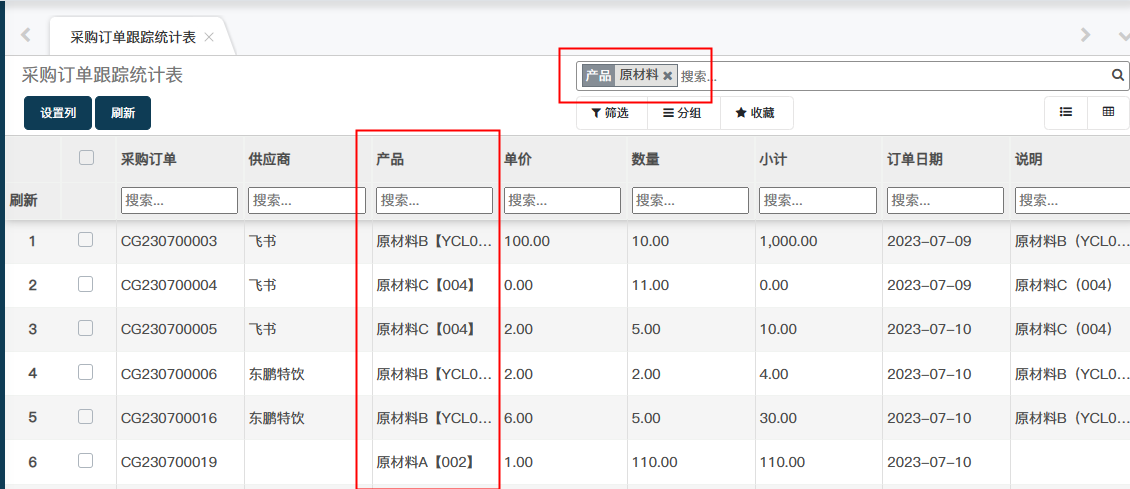The image size is (1130, 489).
Task: Switch to list view icon
Action: (1066, 113)
